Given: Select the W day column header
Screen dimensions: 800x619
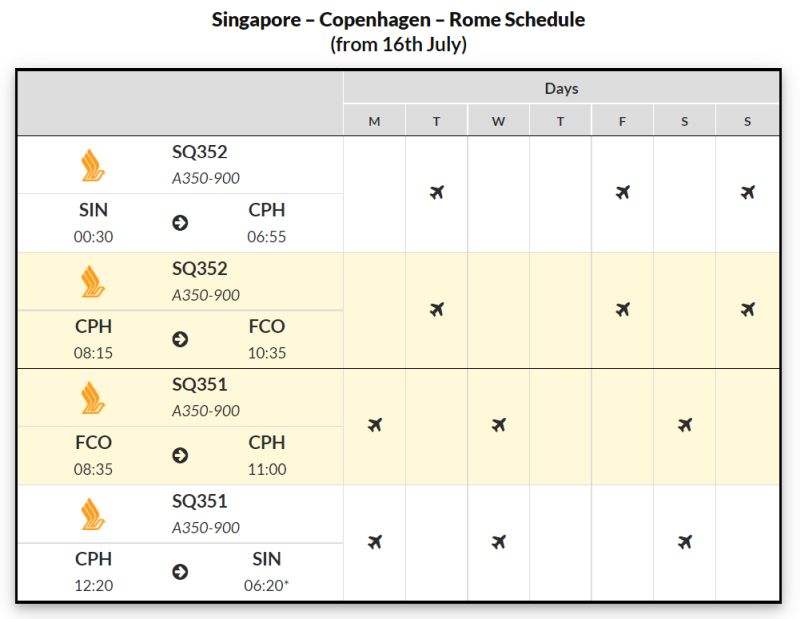Looking at the screenshot, I should click(x=498, y=121).
